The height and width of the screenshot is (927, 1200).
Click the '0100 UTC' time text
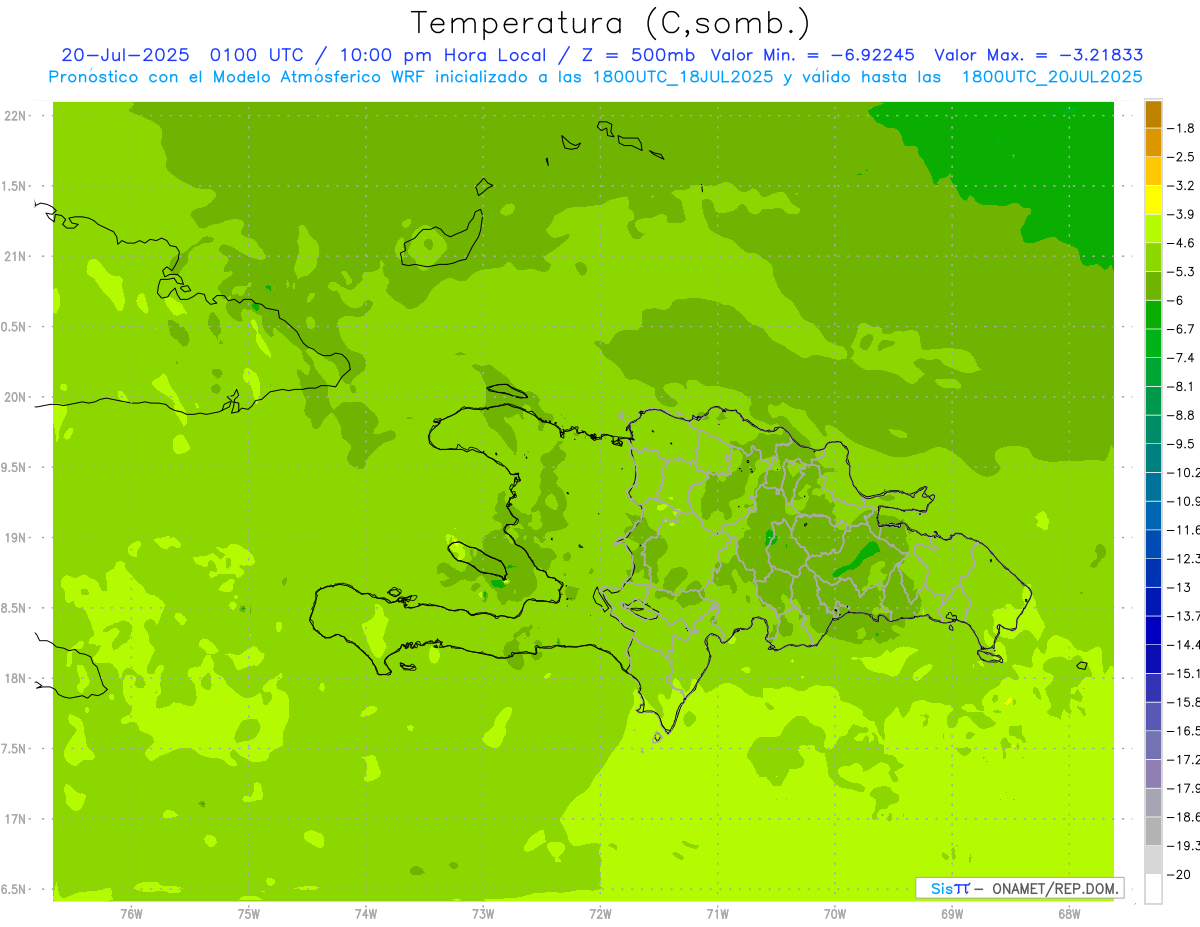click(x=258, y=55)
